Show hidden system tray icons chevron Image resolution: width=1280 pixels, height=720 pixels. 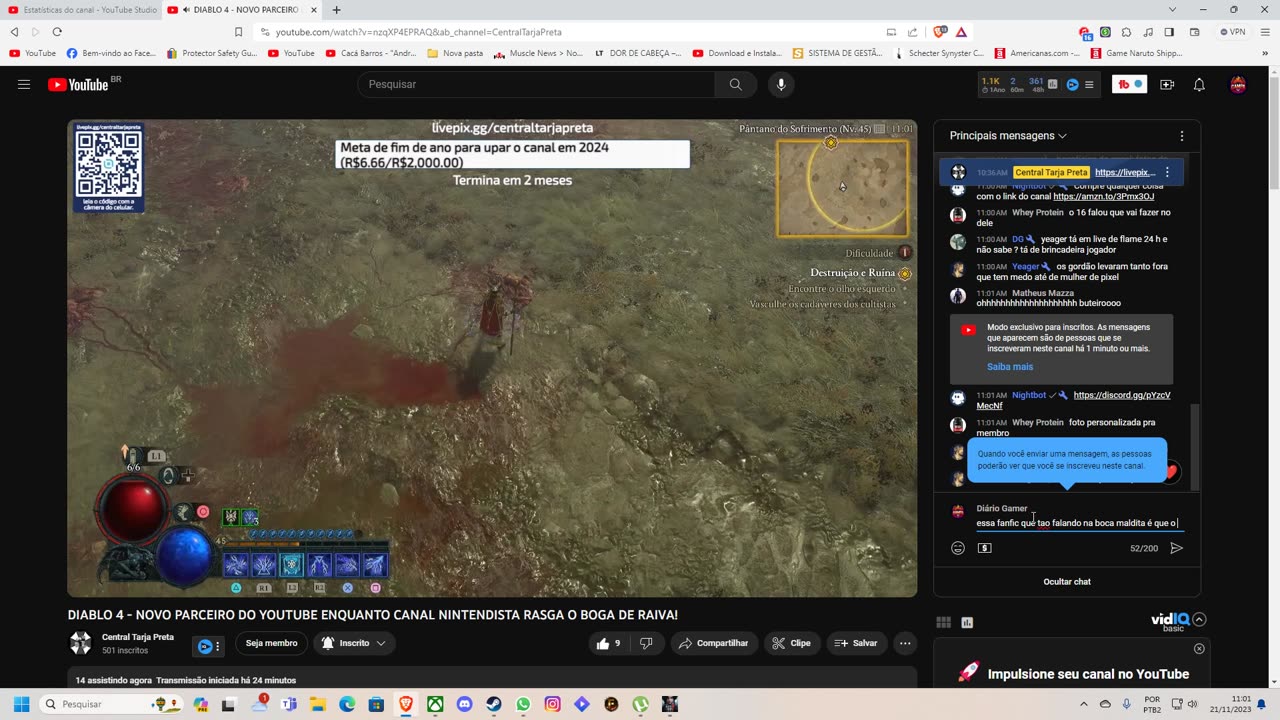tap(1084, 704)
